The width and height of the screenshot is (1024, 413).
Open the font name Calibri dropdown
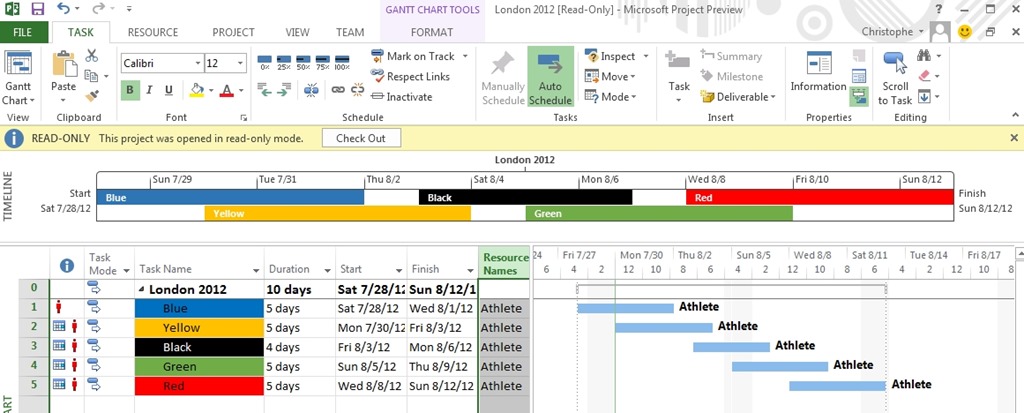[x=198, y=63]
